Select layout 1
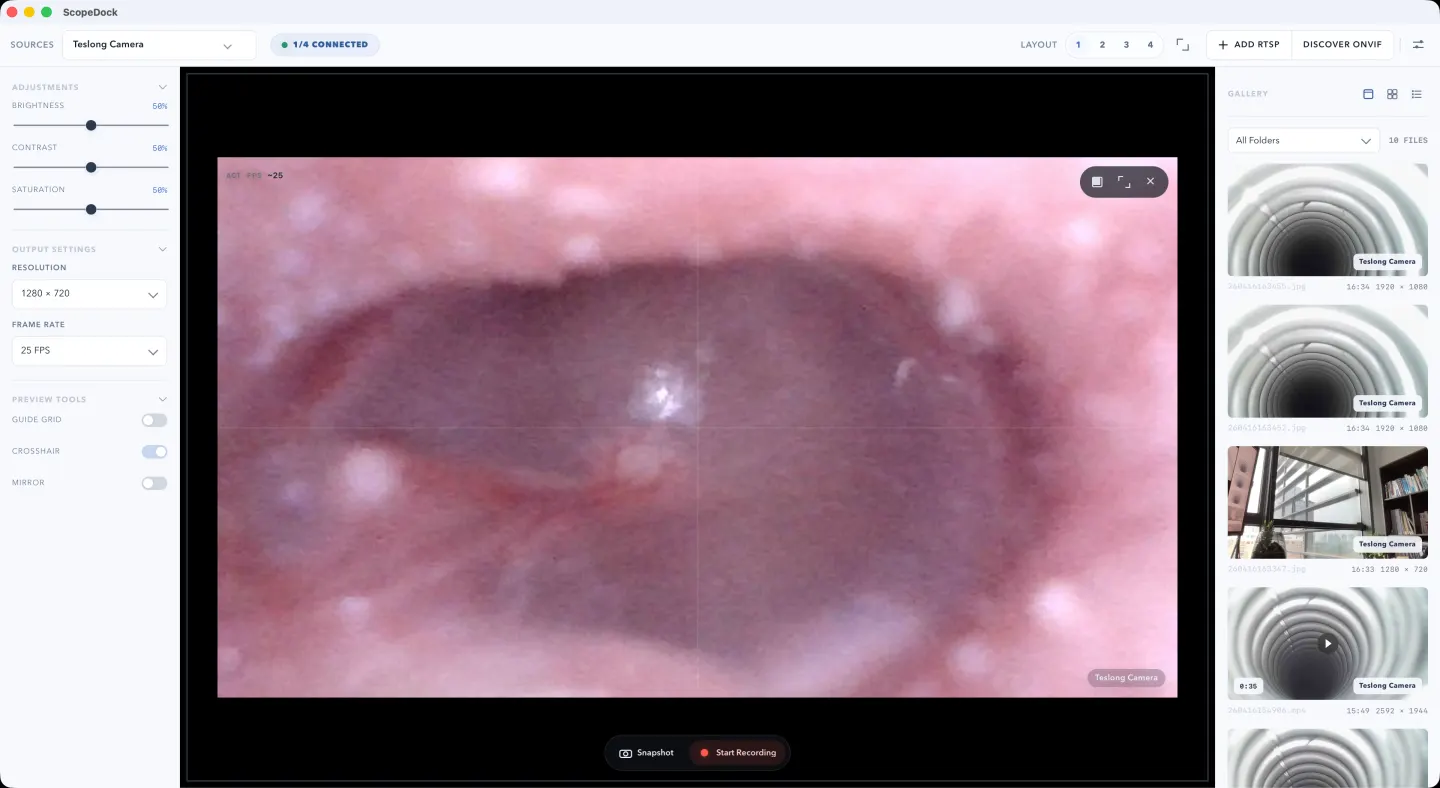Image resolution: width=1440 pixels, height=788 pixels. 1078,45
